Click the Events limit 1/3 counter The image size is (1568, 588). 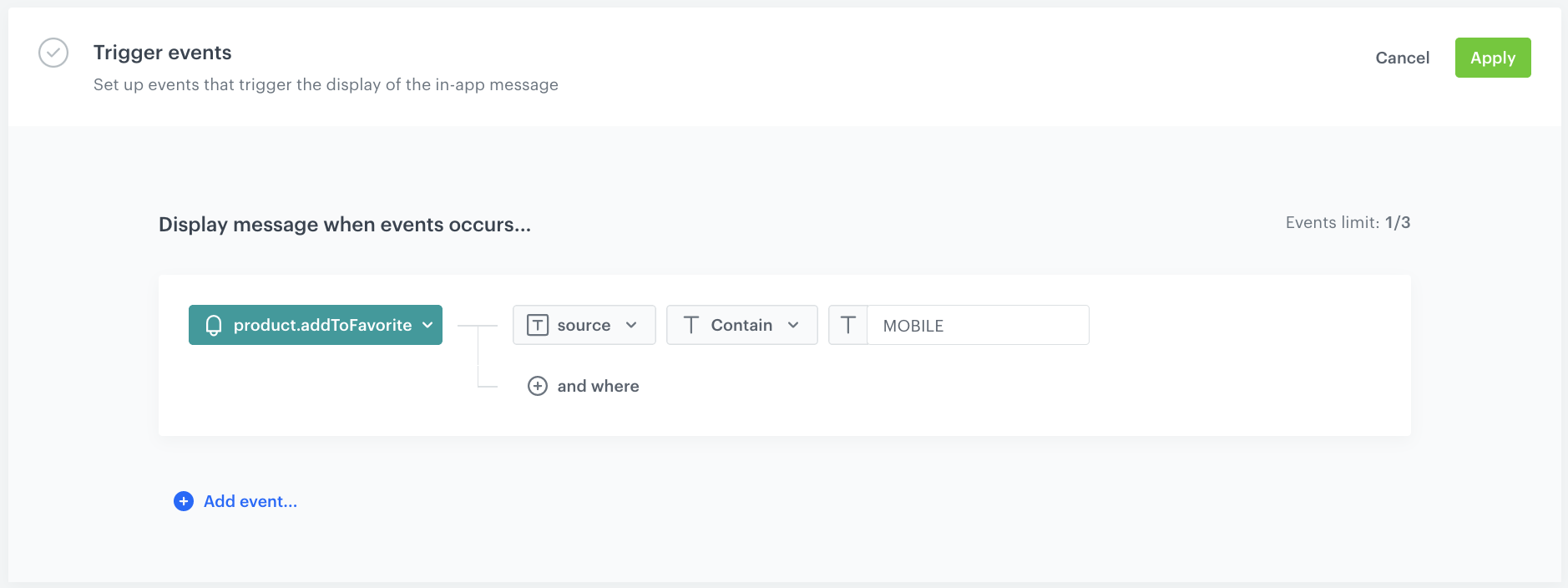click(1348, 222)
